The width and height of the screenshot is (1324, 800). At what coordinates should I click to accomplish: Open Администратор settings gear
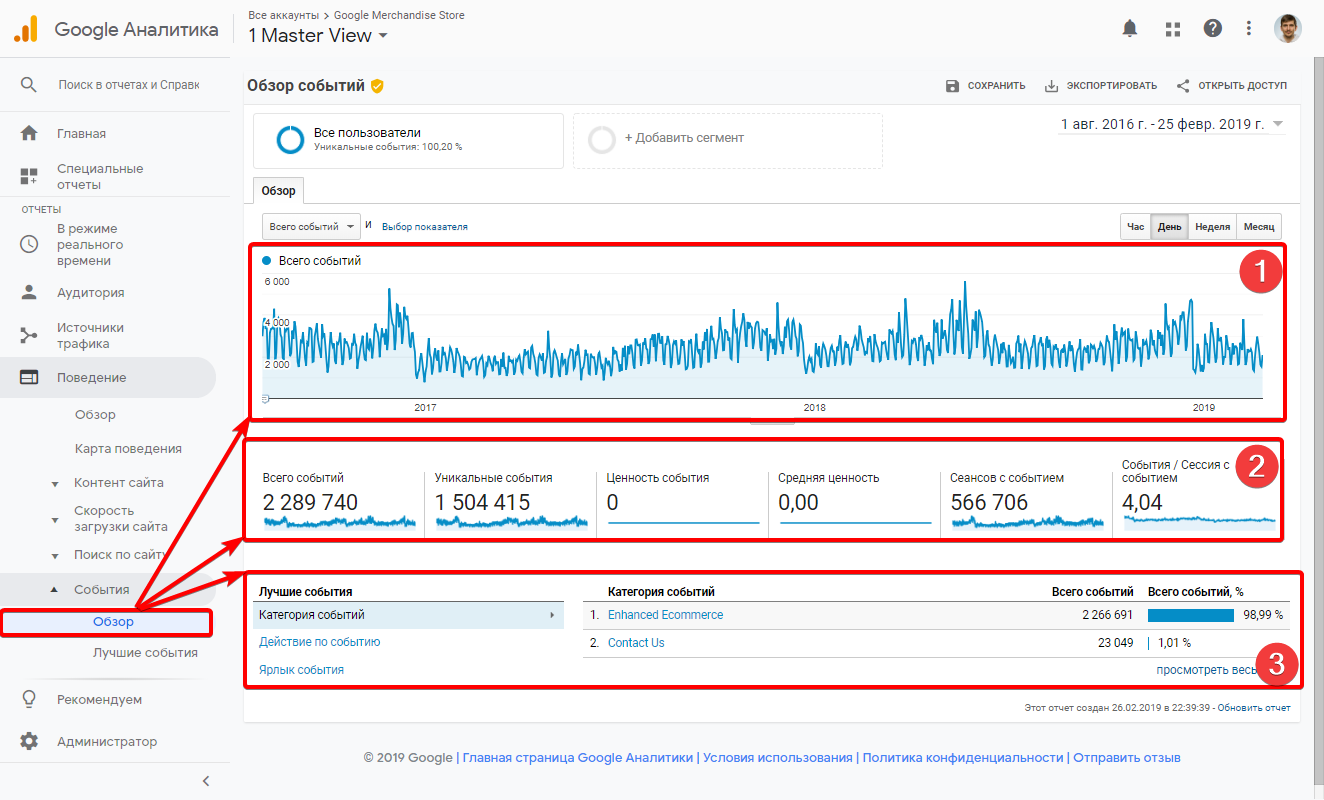29,741
